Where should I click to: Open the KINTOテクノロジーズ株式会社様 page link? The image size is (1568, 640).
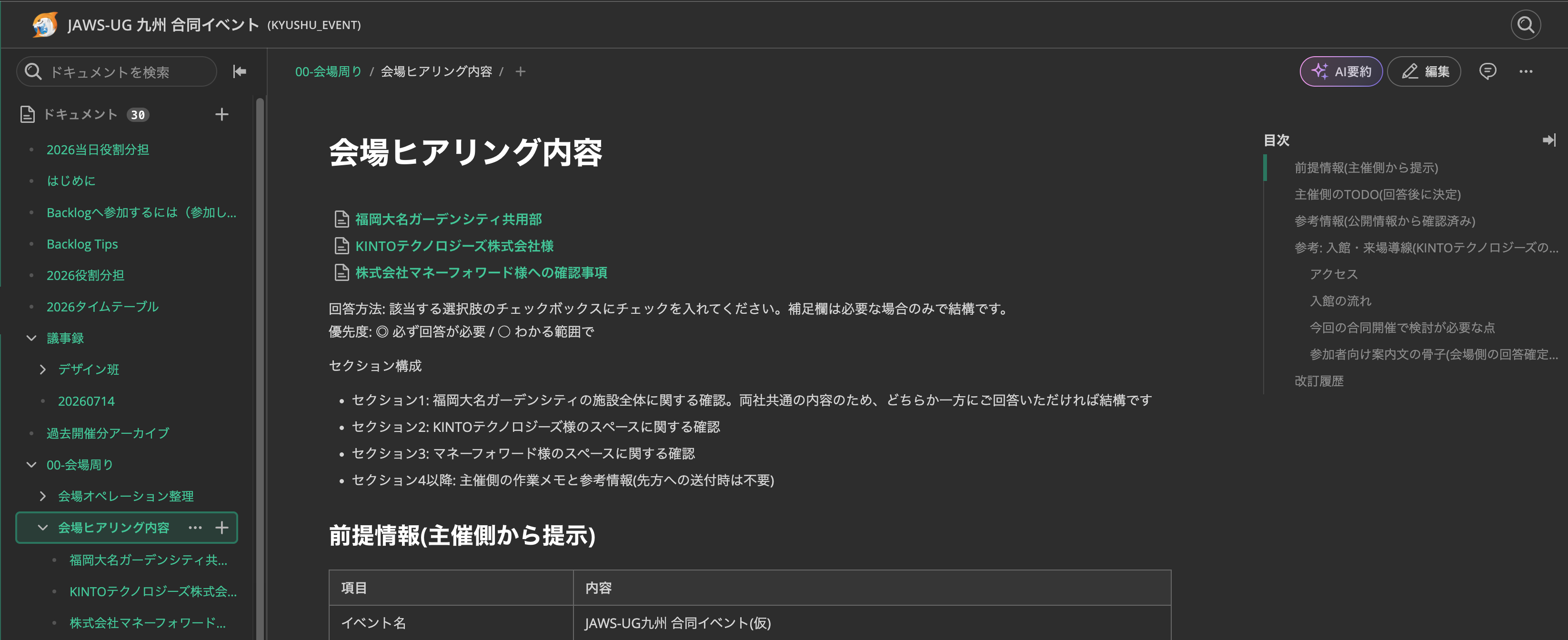pyautogui.click(x=455, y=246)
